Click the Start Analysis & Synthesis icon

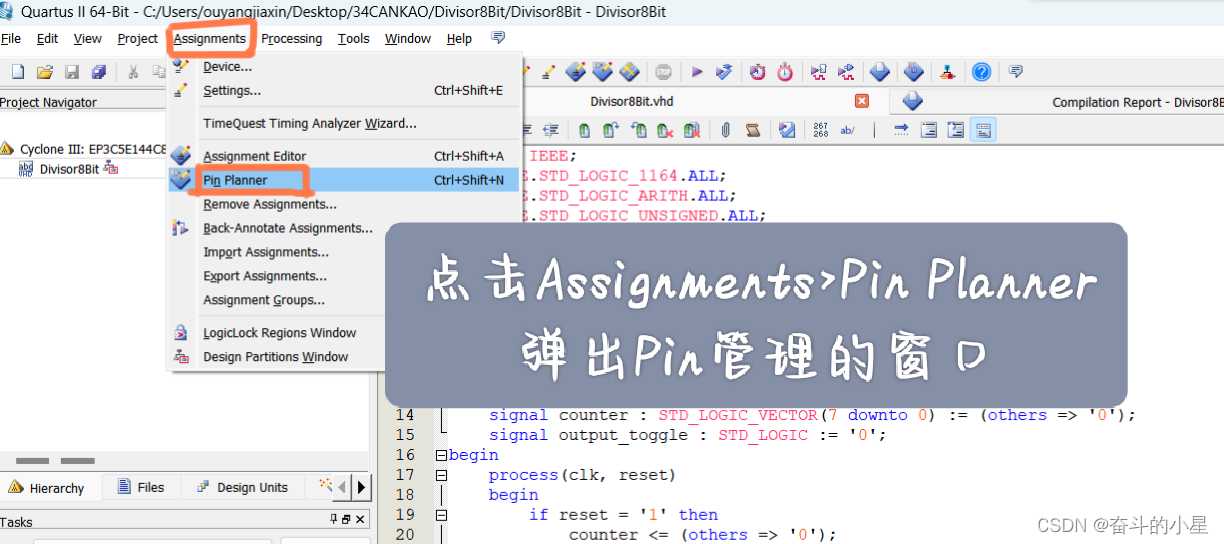tap(725, 72)
